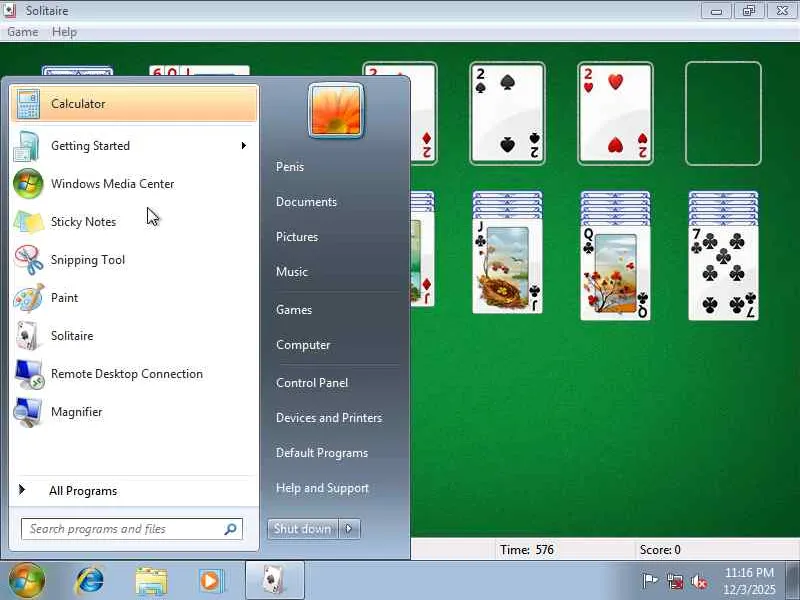Open Remote Desktop Connection icon

click(x=29, y=374)
